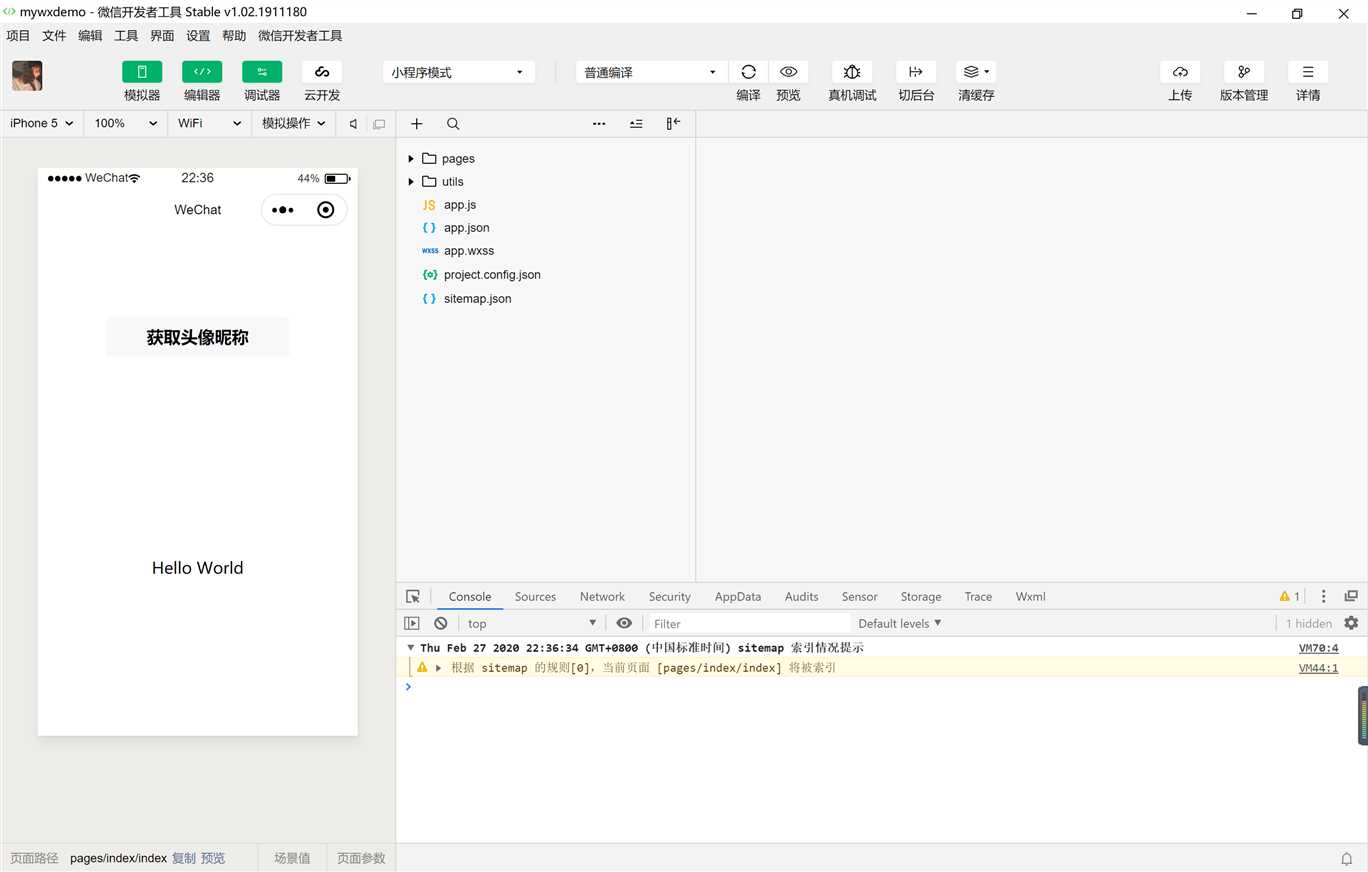Click the devtools kebab menu icon
1368x872 pixels.
pyautogui.click(x=1323, y=596)
